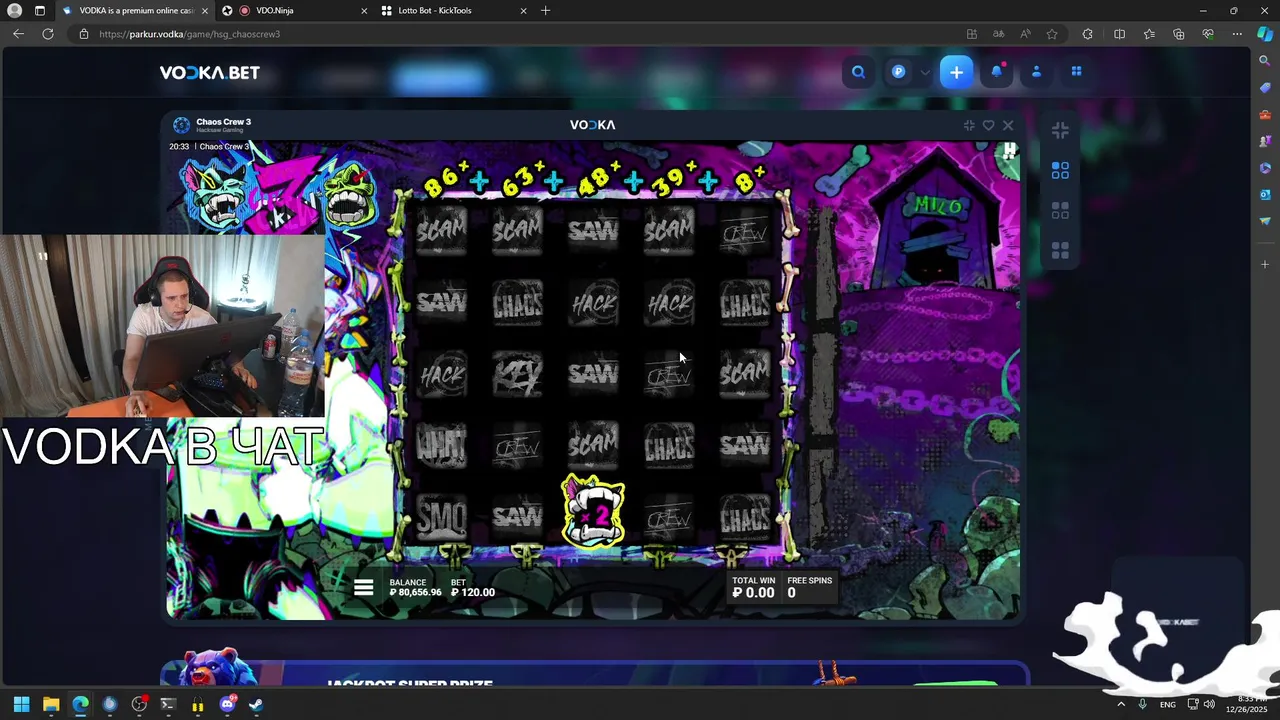Image resolution: width=1280 pixels, height=720 pixels.
Task: Open the user profile icon
Action: (x=1036, y=72)
